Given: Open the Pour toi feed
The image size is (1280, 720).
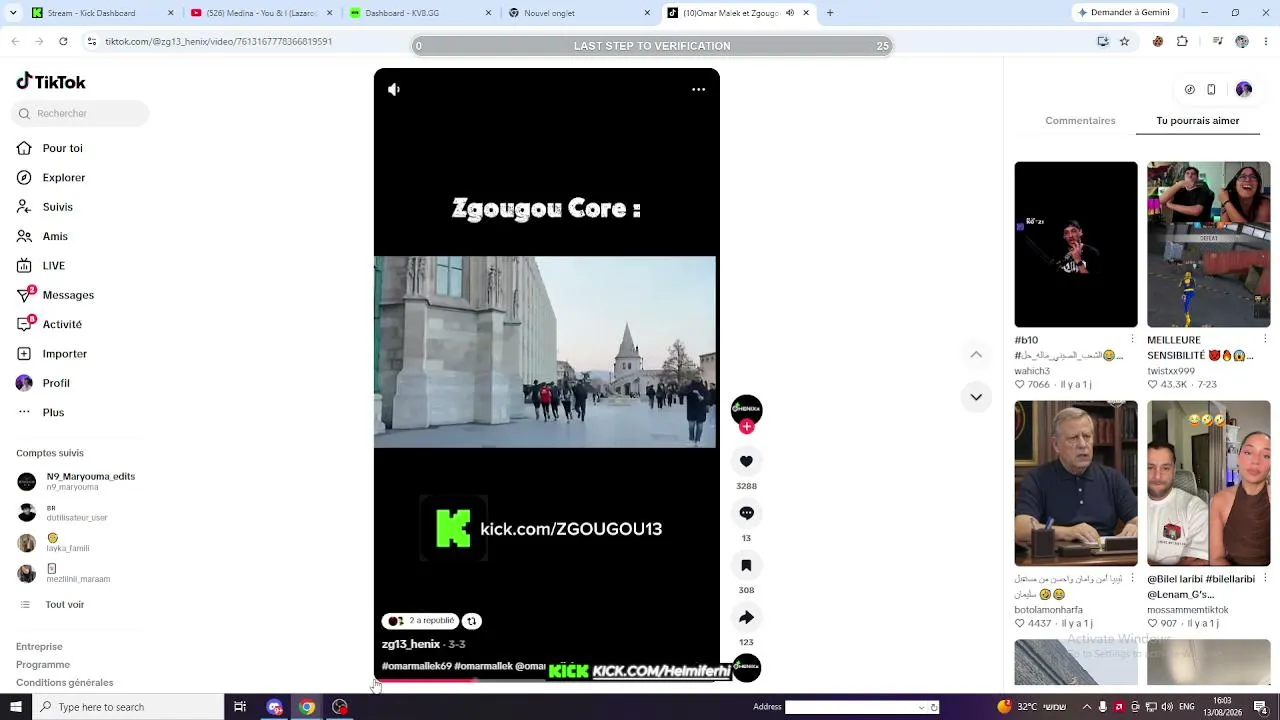Looking at the screenshot, I should (x=50, y=148).
